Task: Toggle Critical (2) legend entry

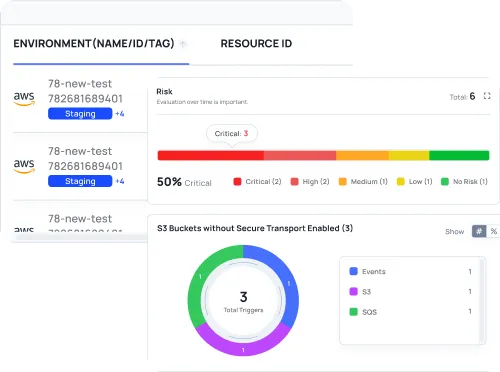Action: pyautogui.click(x=257, y=182)
